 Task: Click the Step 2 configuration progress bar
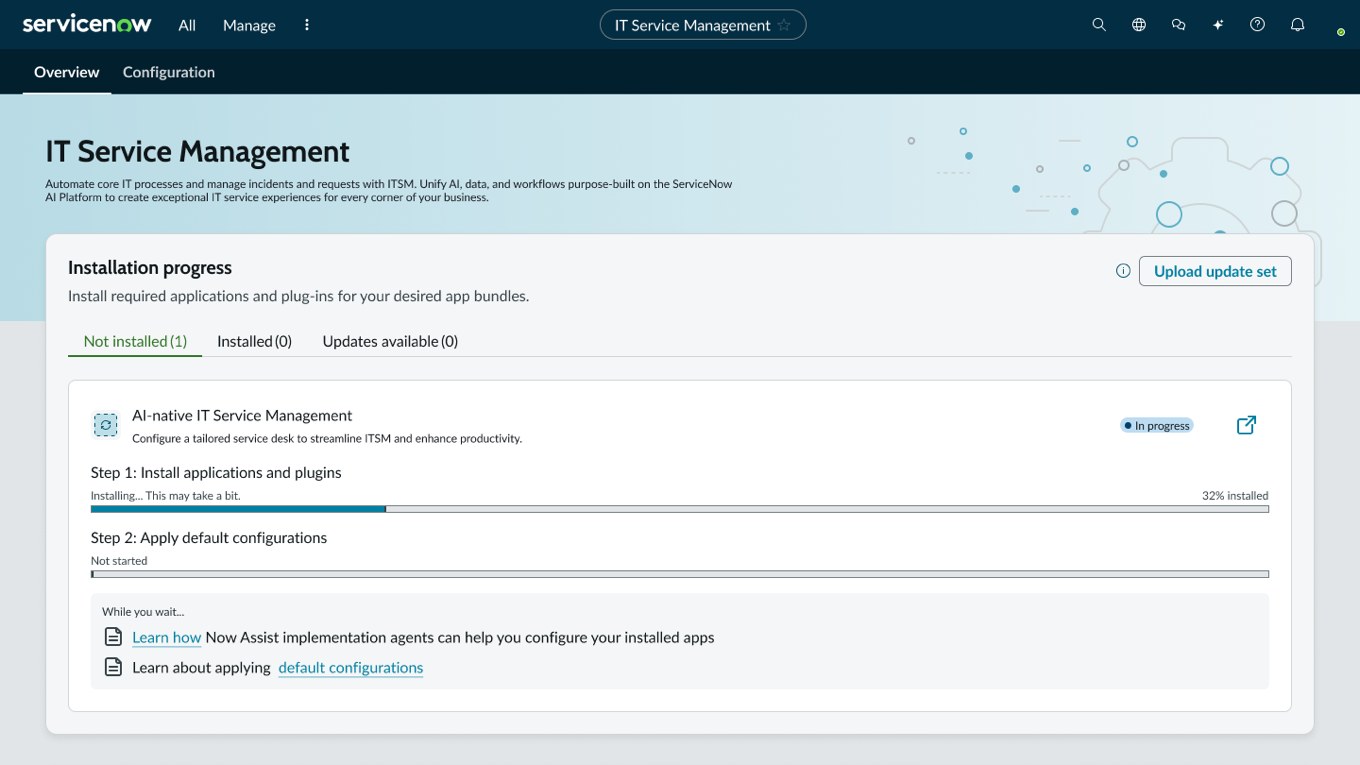[680, 574]
